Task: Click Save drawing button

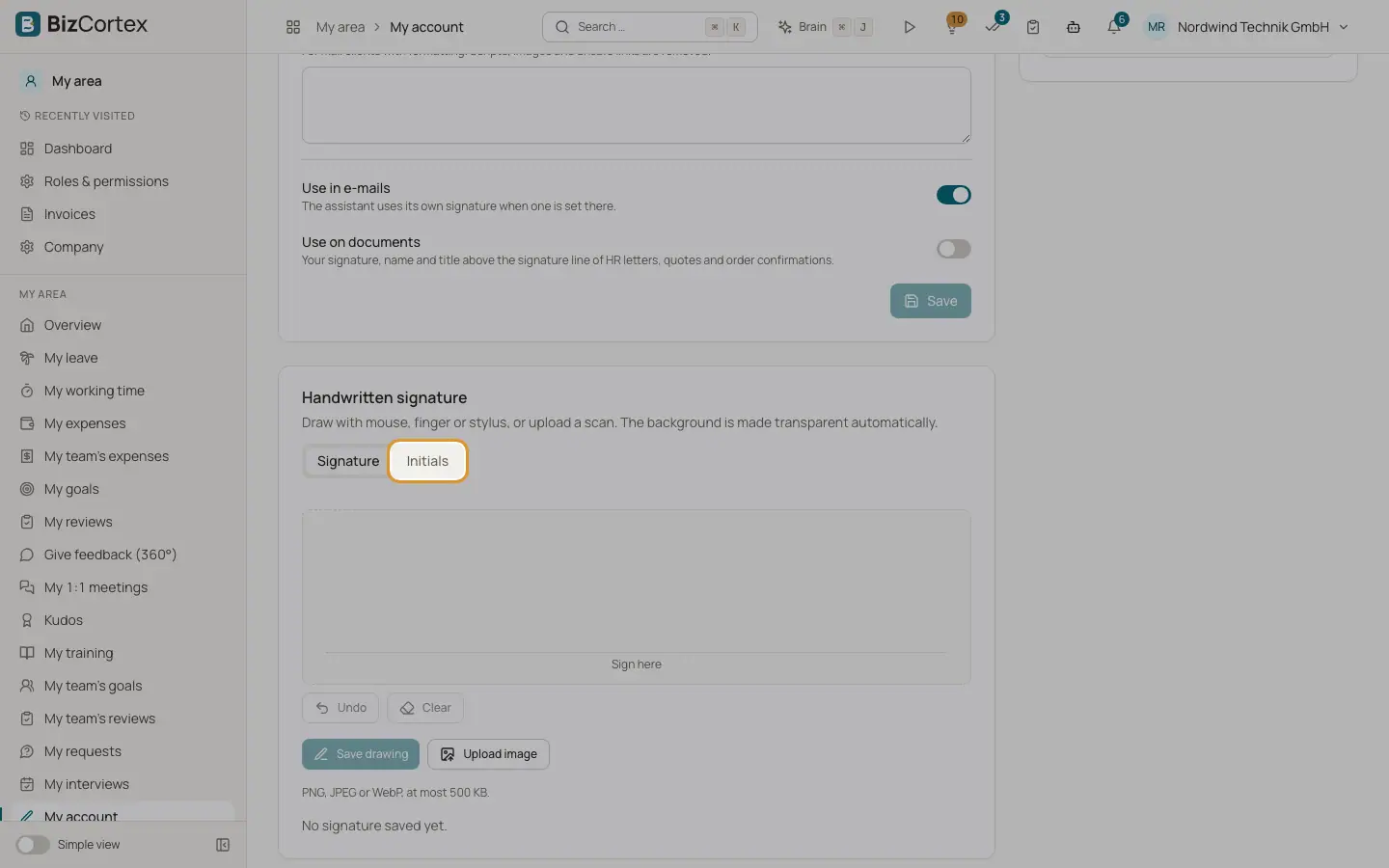Action: pyautogui.click(x=361, y=754)
